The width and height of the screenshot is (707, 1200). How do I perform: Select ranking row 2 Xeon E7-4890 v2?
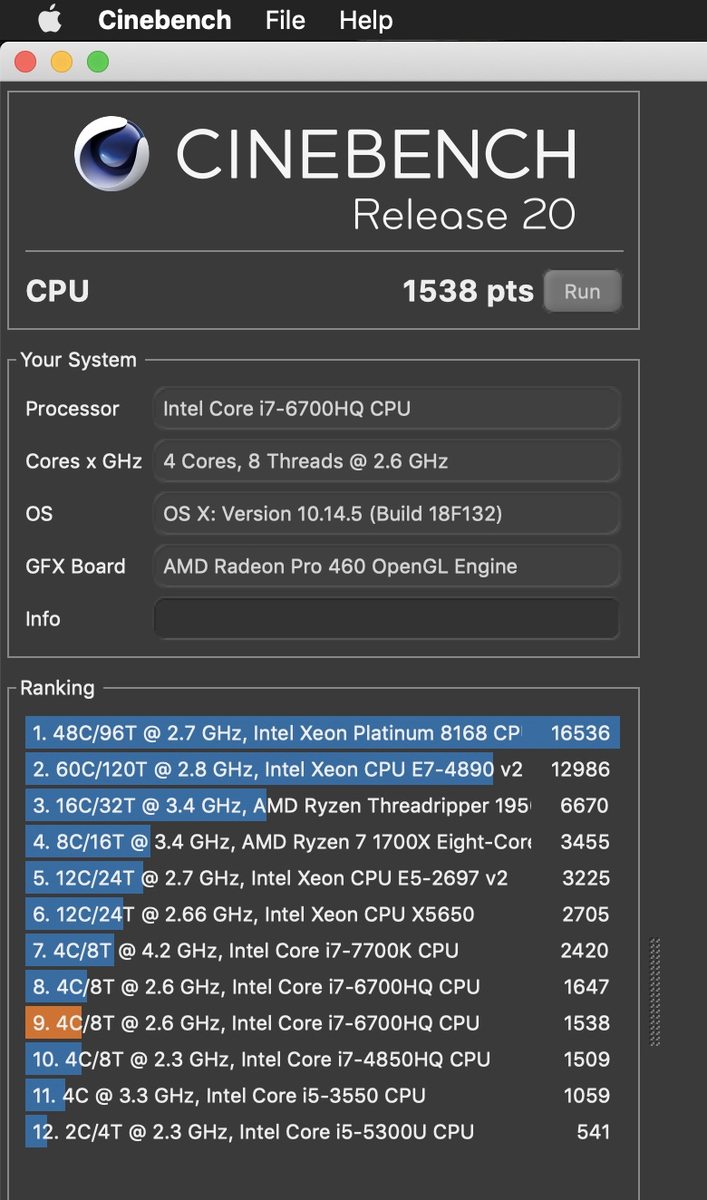322,769
